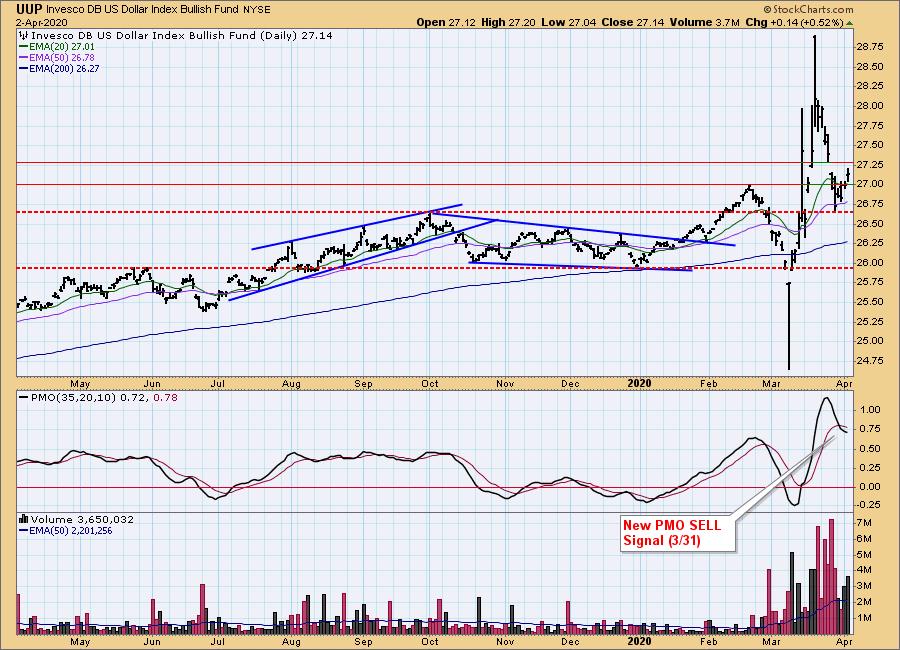Click the 0.00 PMO axis label
The height and width of the screenshot is (650, 900).
pyautogui.click(x=871, y=487)
